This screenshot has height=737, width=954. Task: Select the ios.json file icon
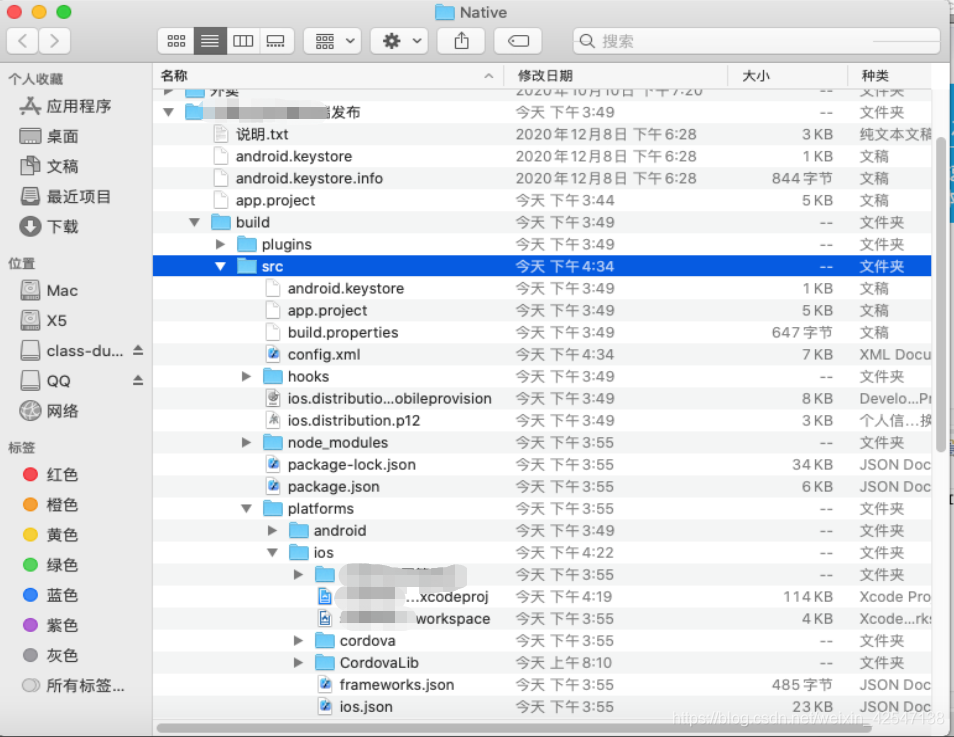(x=326, y=707)
